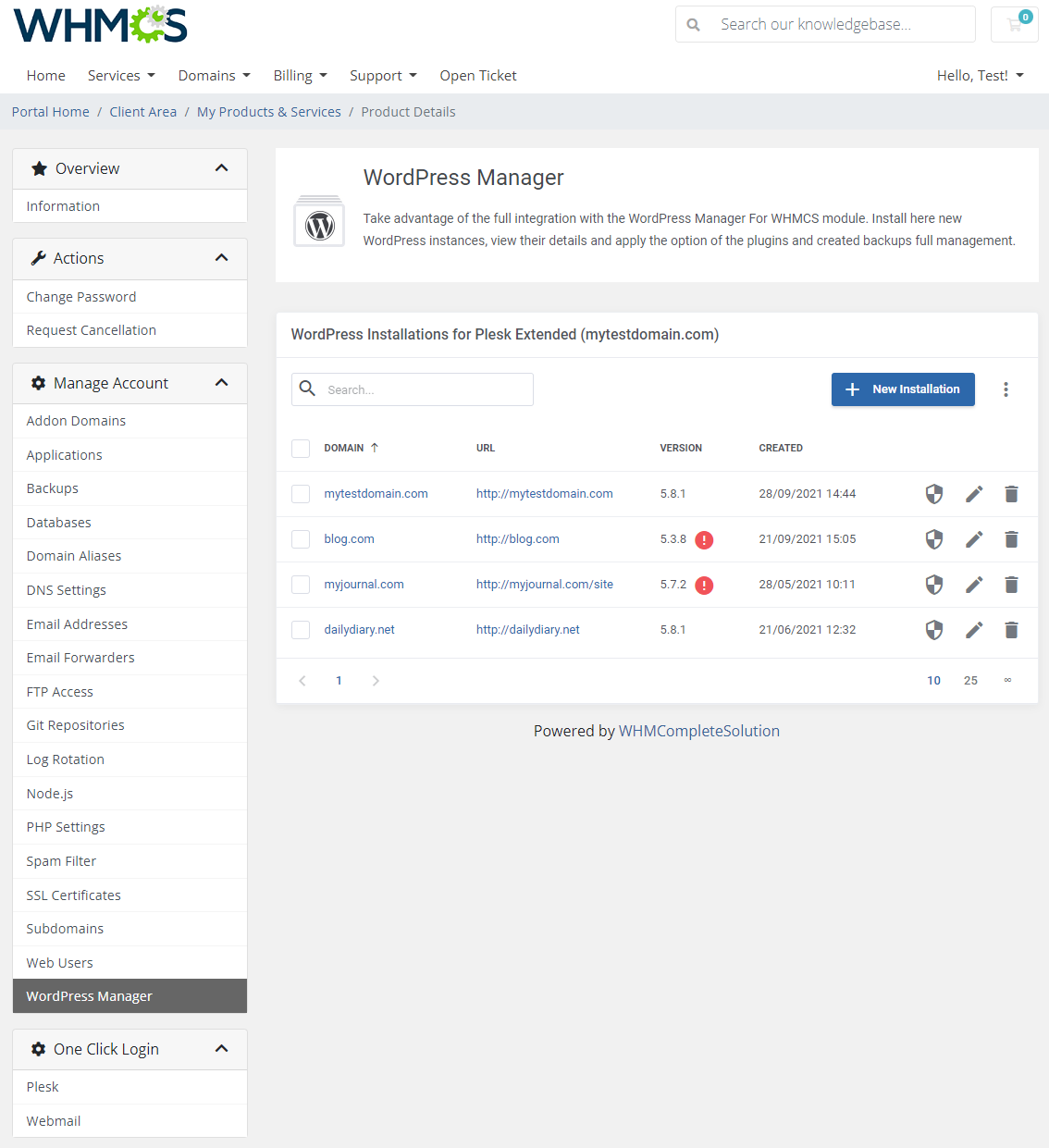Go to previous page arrow in pagination

coord(302,681)
